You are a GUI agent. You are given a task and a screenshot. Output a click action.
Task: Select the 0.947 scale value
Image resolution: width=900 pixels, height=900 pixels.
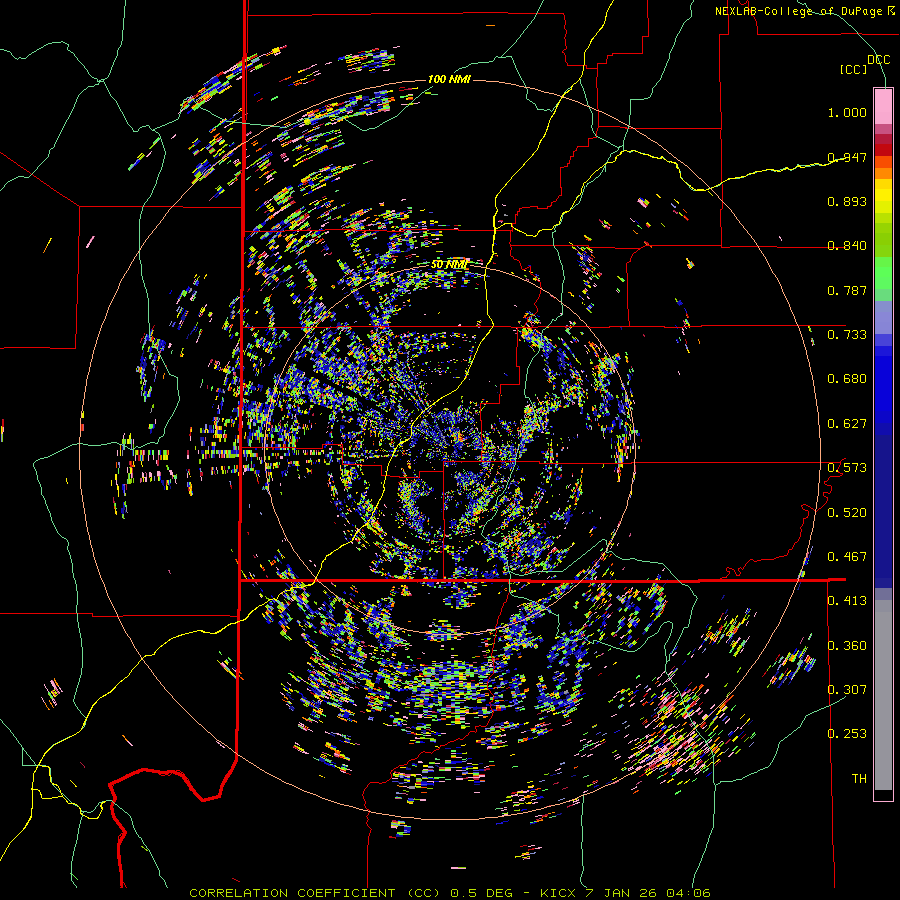[x=847, y=157]
